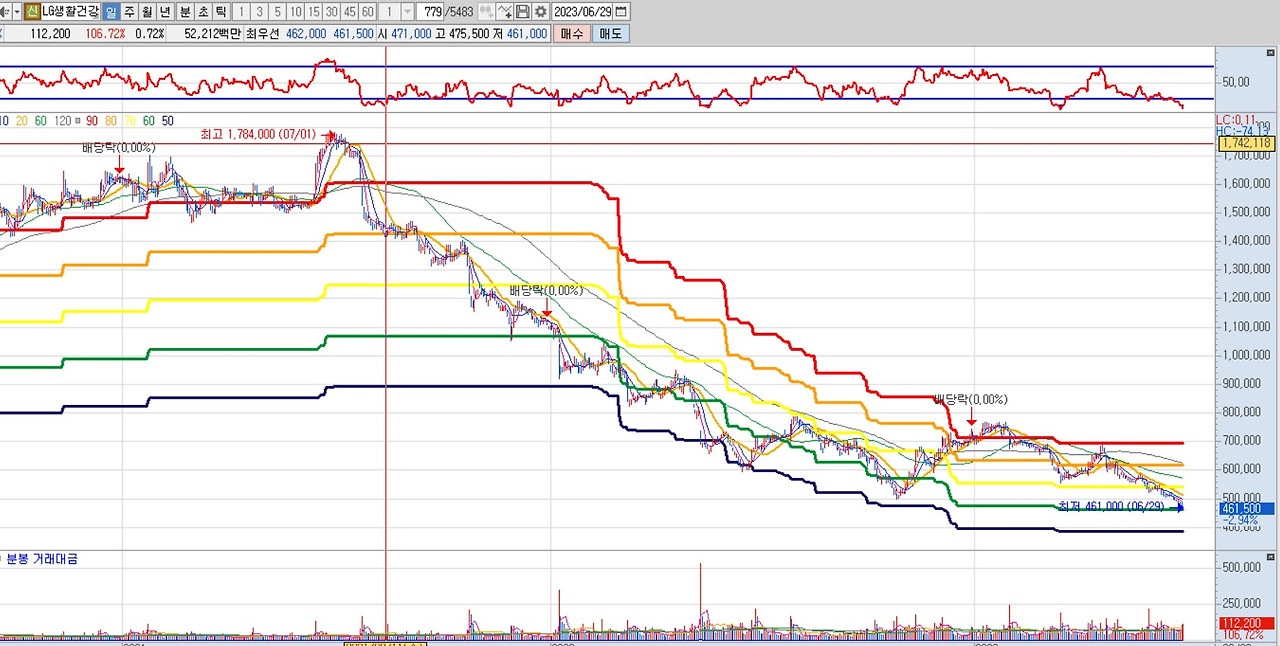
Task: Click the 52,212백만 trading value
Action: [x=213, y=33]
